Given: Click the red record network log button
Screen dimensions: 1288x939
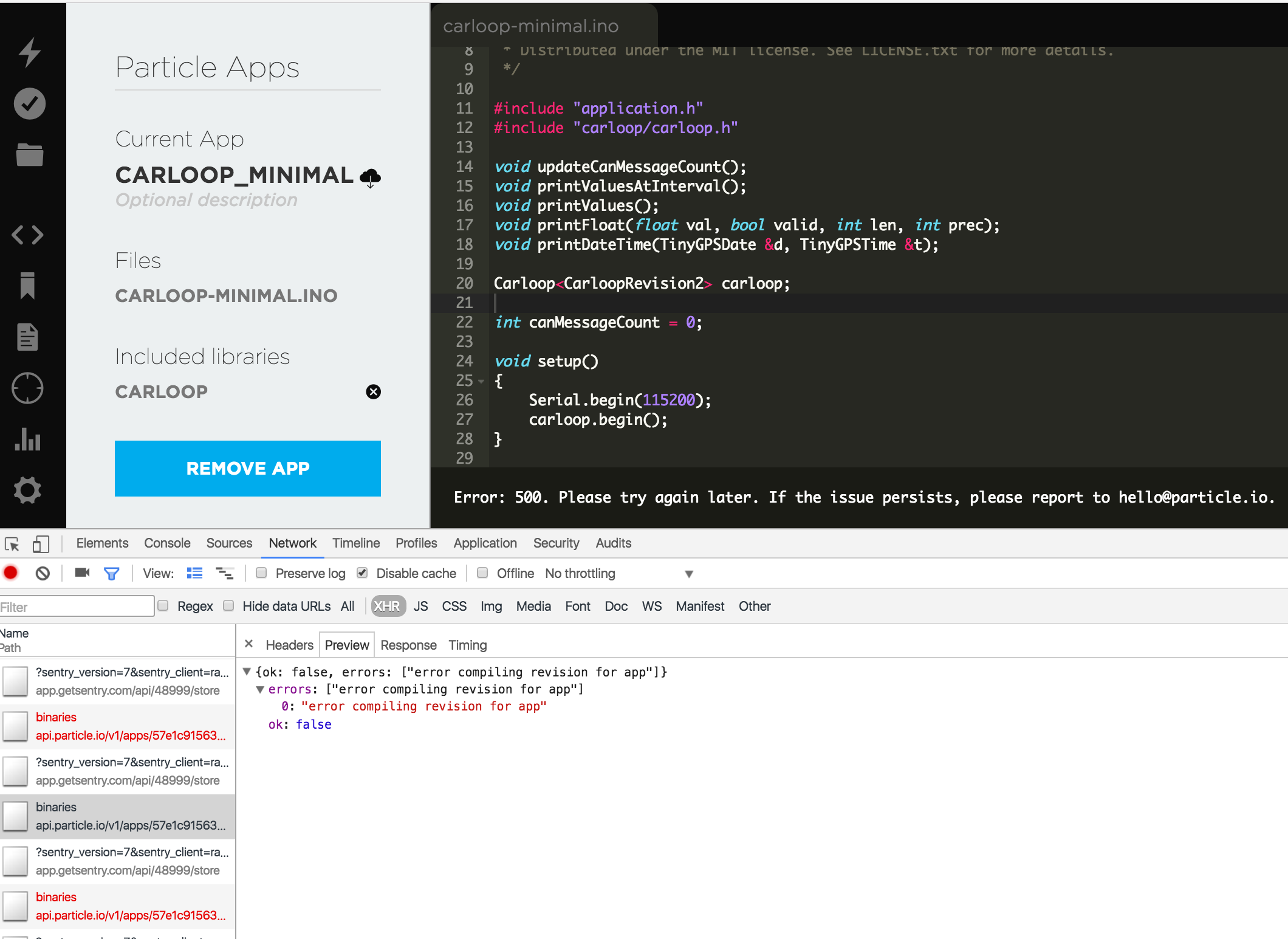Looking at the screenshot, I should coord(11,573).
